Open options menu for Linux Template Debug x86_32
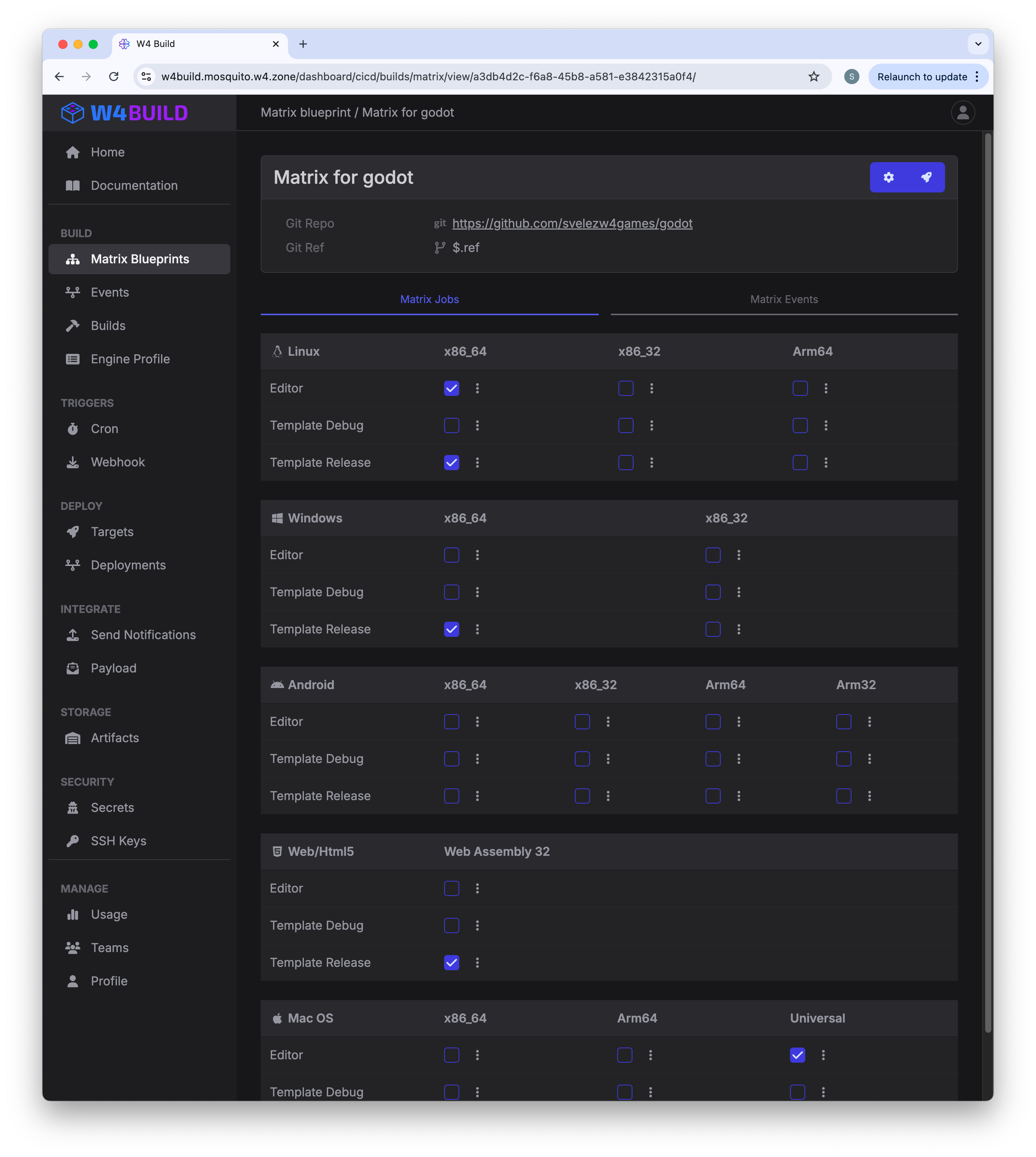 pyautogui.click(x=652, y=425)
